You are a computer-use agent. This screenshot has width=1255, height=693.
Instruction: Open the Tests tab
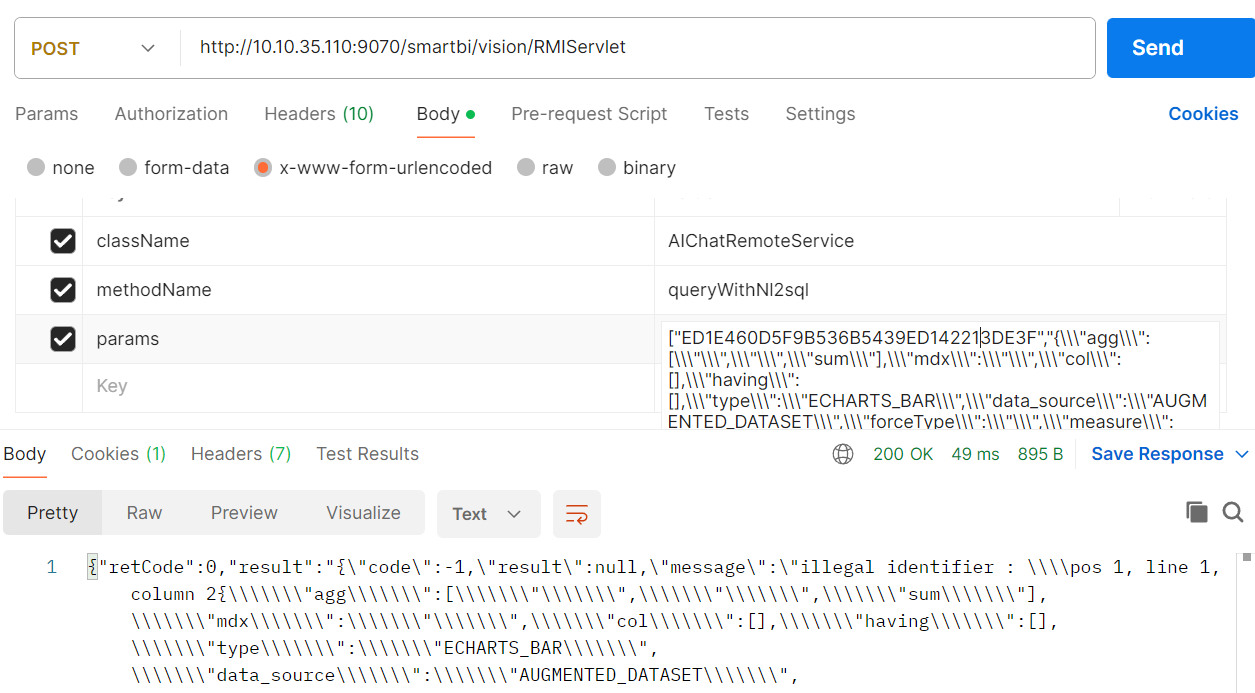(x=726, y=114)
